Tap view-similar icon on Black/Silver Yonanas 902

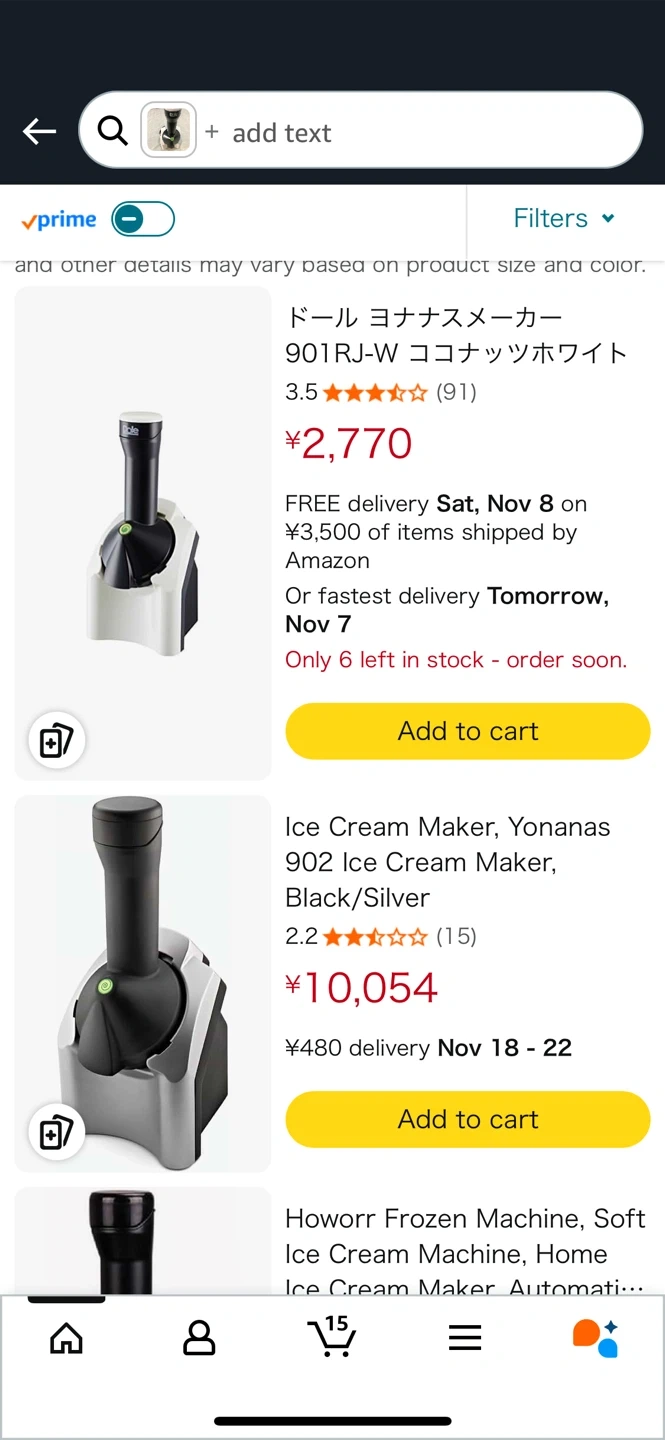point(56,1133)
